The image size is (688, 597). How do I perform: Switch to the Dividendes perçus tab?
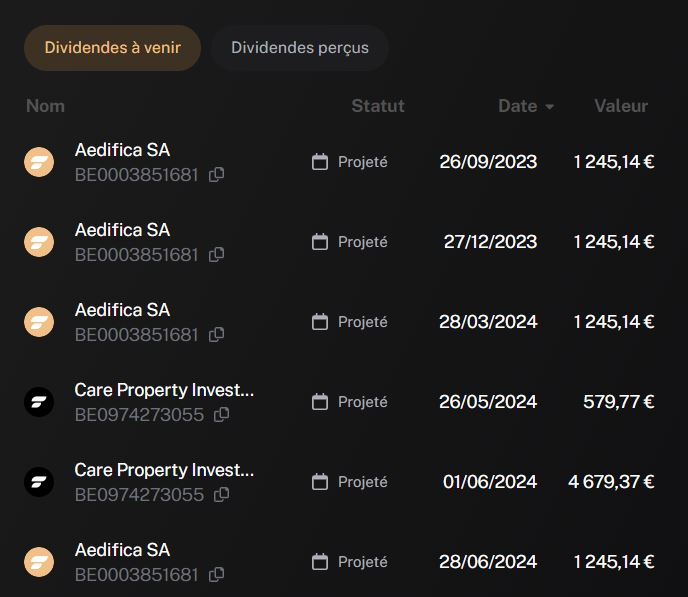[300, 48]
